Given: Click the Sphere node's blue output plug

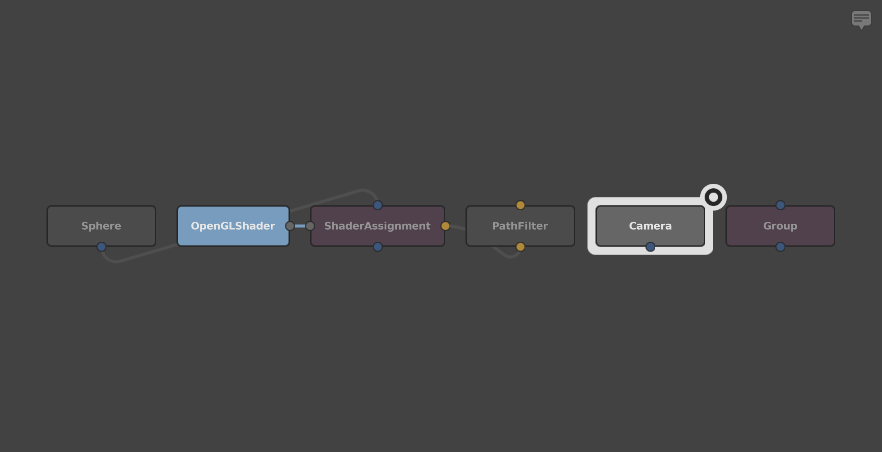Looking at the screenshot, I should click(101, 247).
